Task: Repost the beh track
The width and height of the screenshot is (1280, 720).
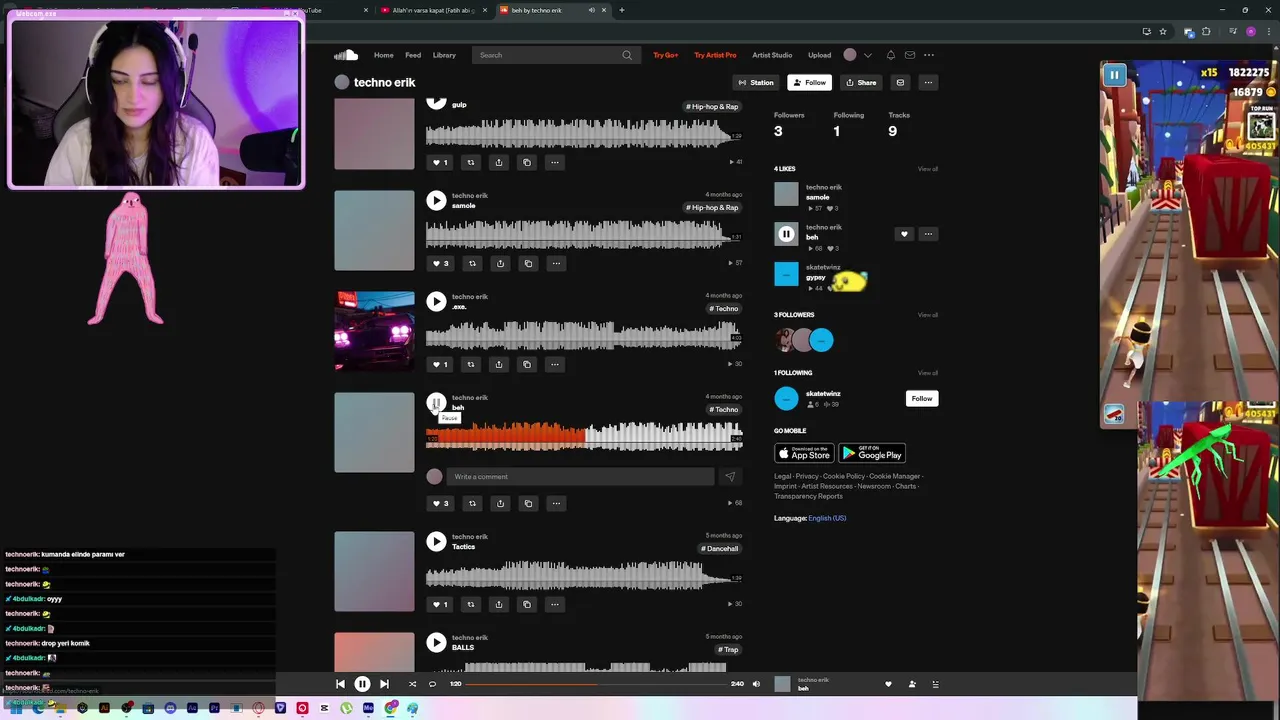Action: coord(472,503)
